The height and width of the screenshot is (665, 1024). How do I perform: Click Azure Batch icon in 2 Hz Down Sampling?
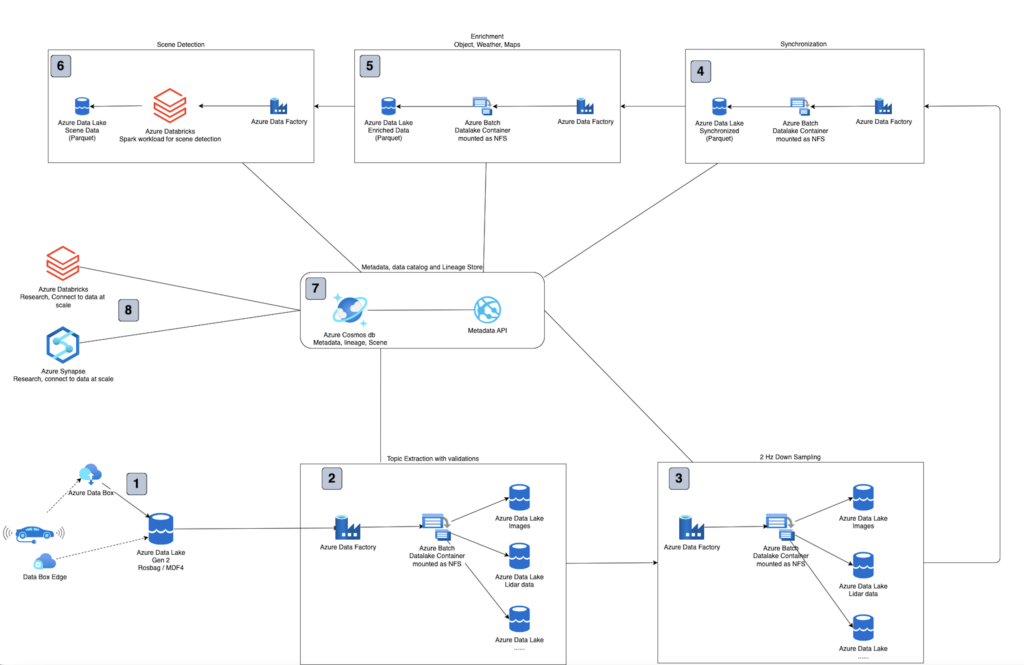[x=777, y=524]
